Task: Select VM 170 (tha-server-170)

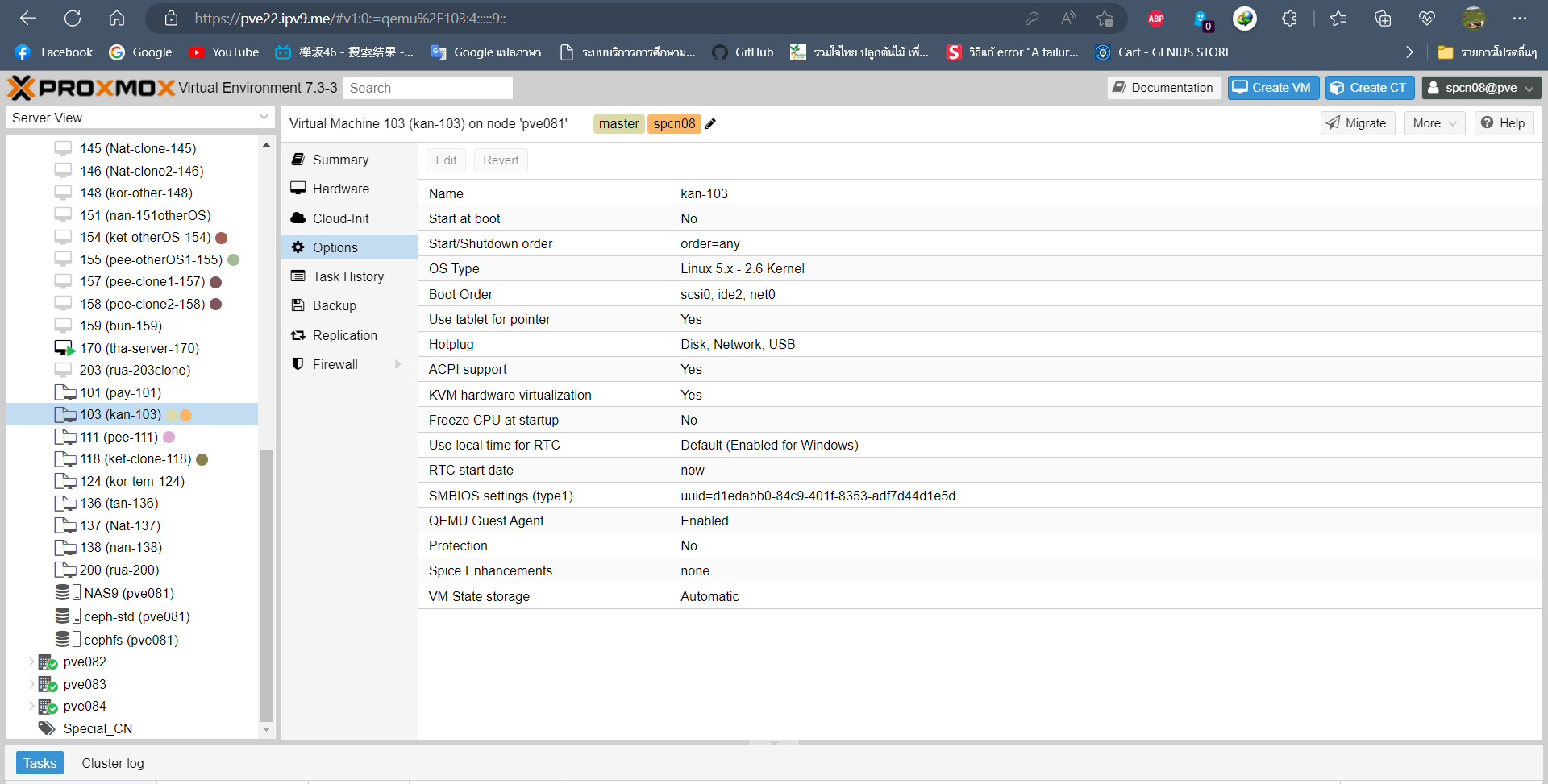Action: point(127,348)
